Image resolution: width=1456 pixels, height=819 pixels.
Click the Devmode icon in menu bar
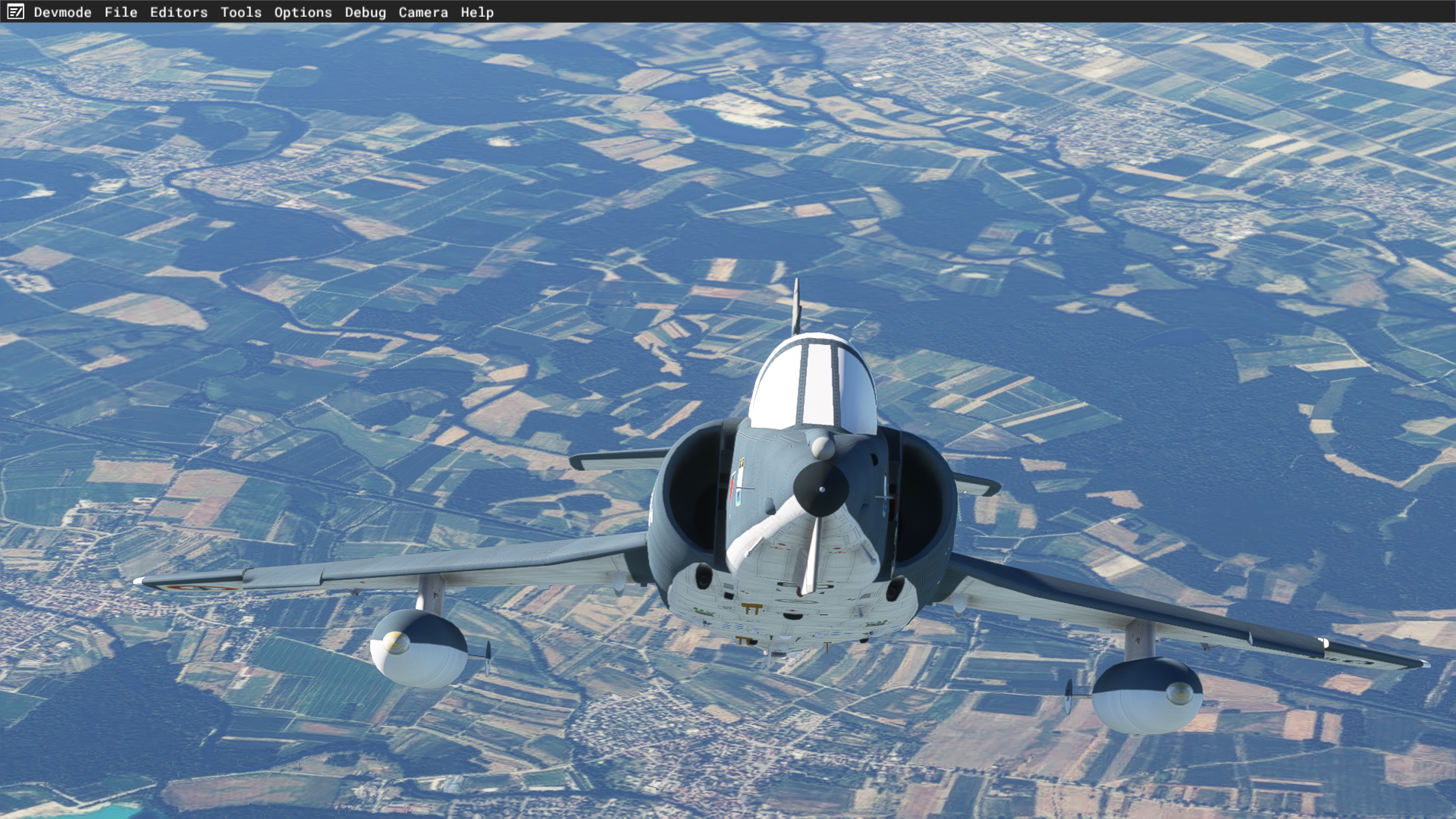pos(15,12)
